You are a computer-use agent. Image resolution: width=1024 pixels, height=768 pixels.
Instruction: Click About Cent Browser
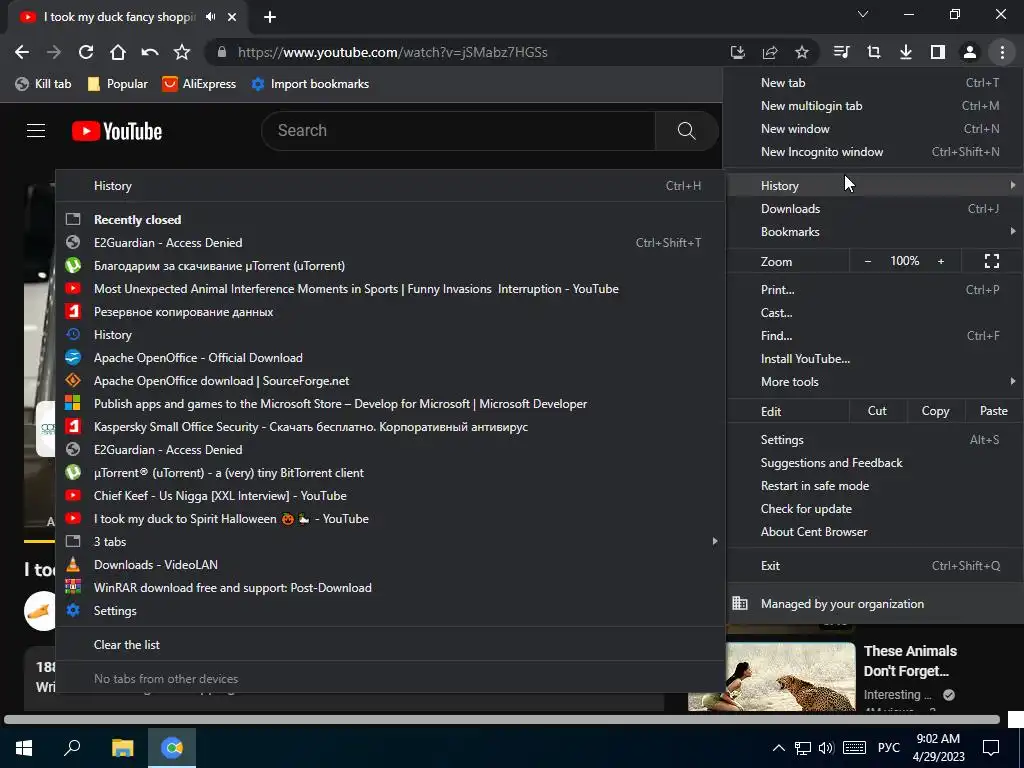click(x=873, y=532)
